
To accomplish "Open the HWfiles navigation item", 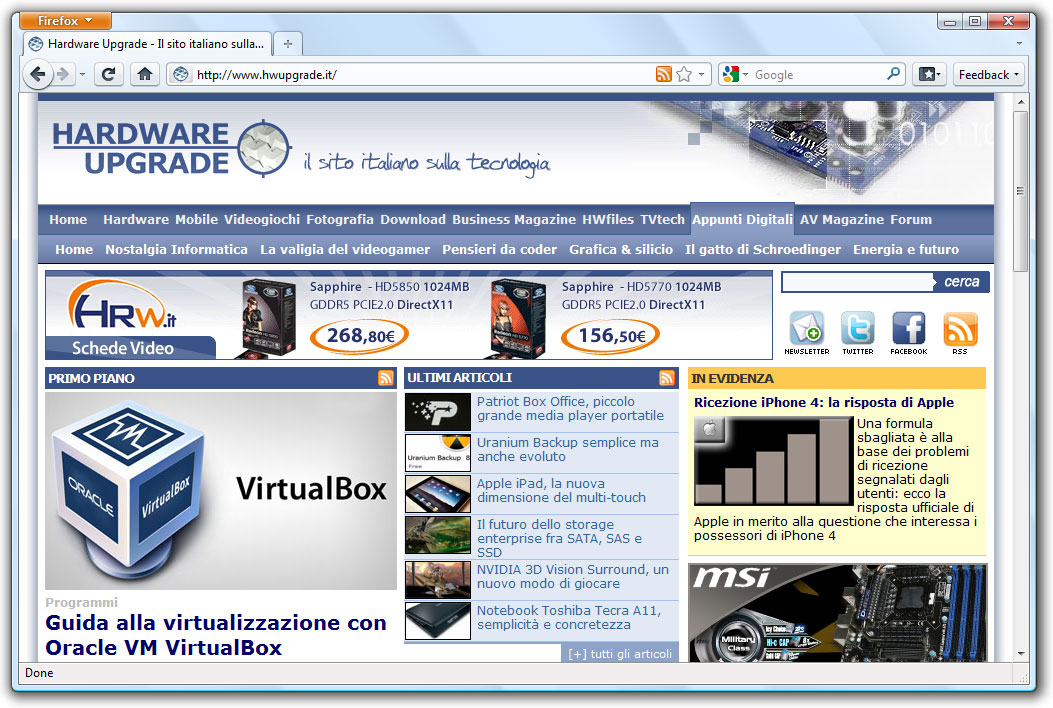I will tap(608, 220).
